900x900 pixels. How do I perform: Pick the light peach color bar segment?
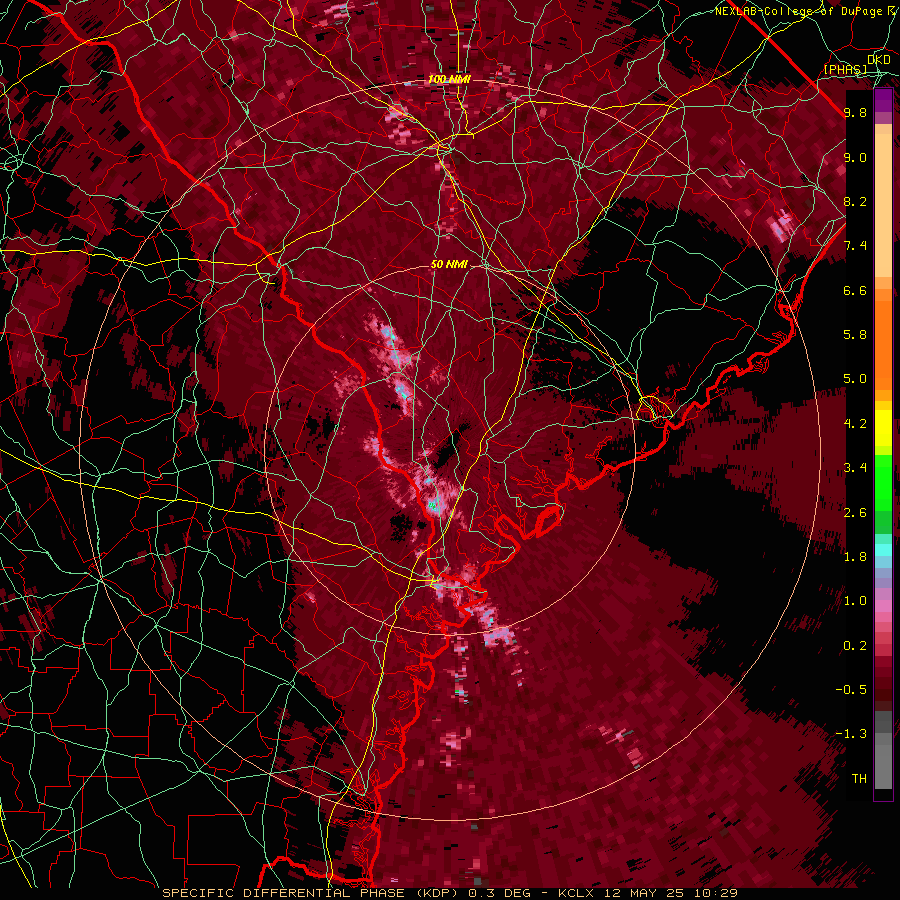point(883,205)
